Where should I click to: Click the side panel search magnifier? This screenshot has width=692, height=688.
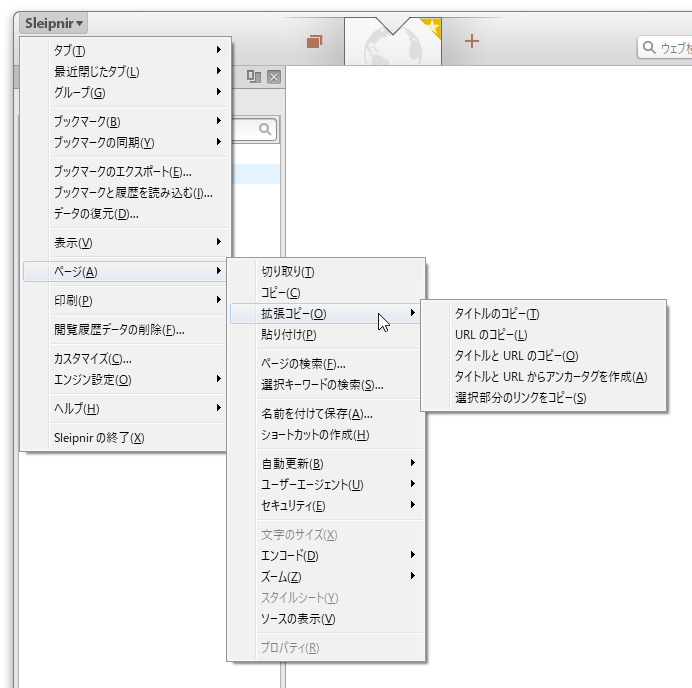pos(265,129)
